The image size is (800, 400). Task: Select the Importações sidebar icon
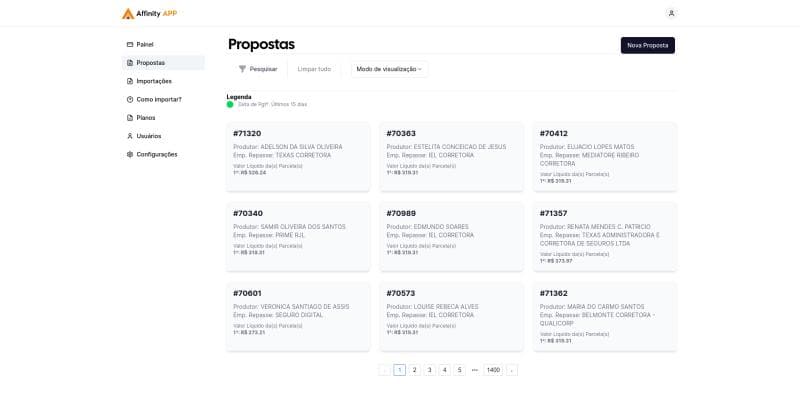(x=130, y=81)
